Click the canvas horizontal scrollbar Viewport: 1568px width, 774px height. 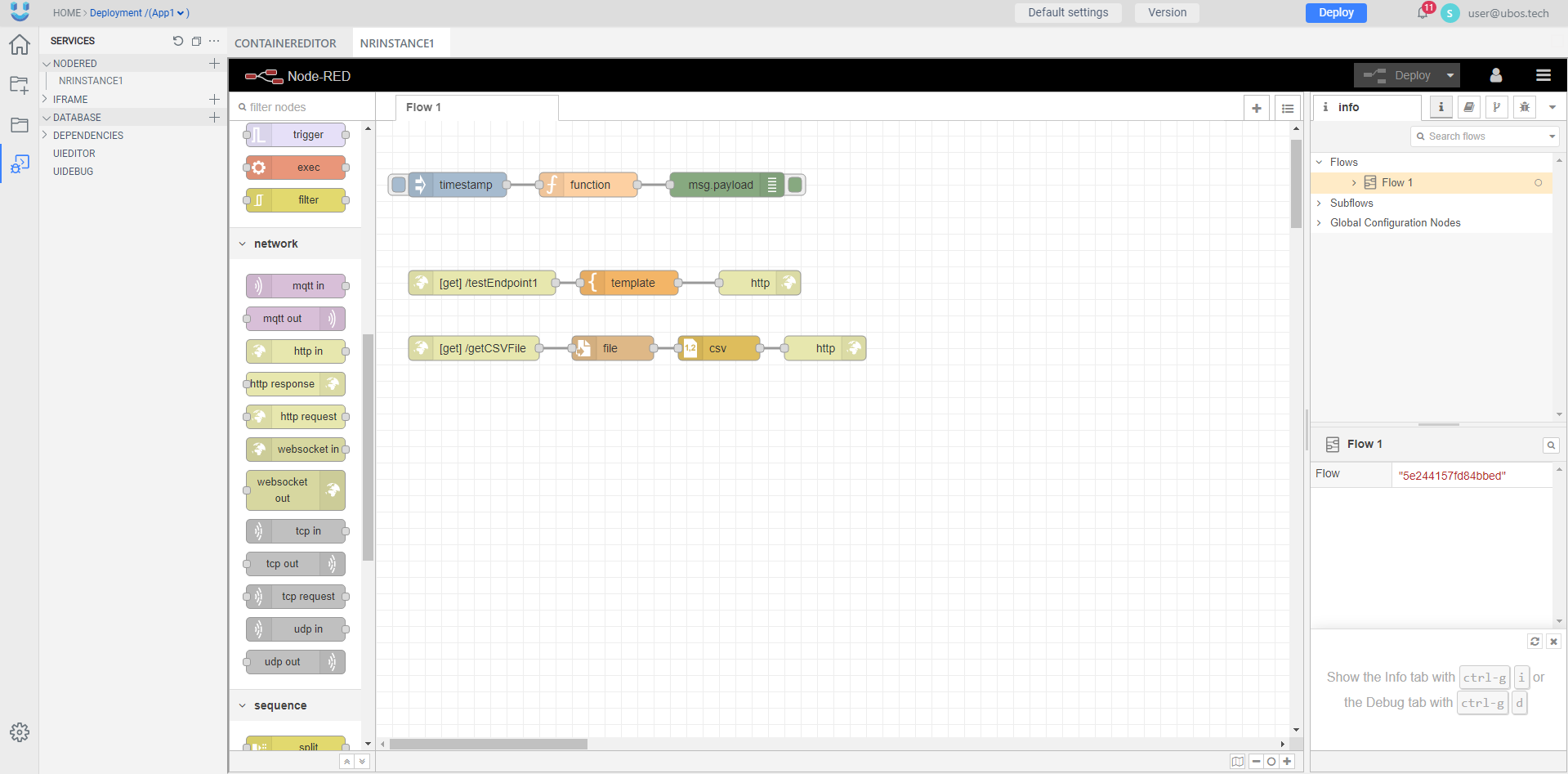[489, 745]
